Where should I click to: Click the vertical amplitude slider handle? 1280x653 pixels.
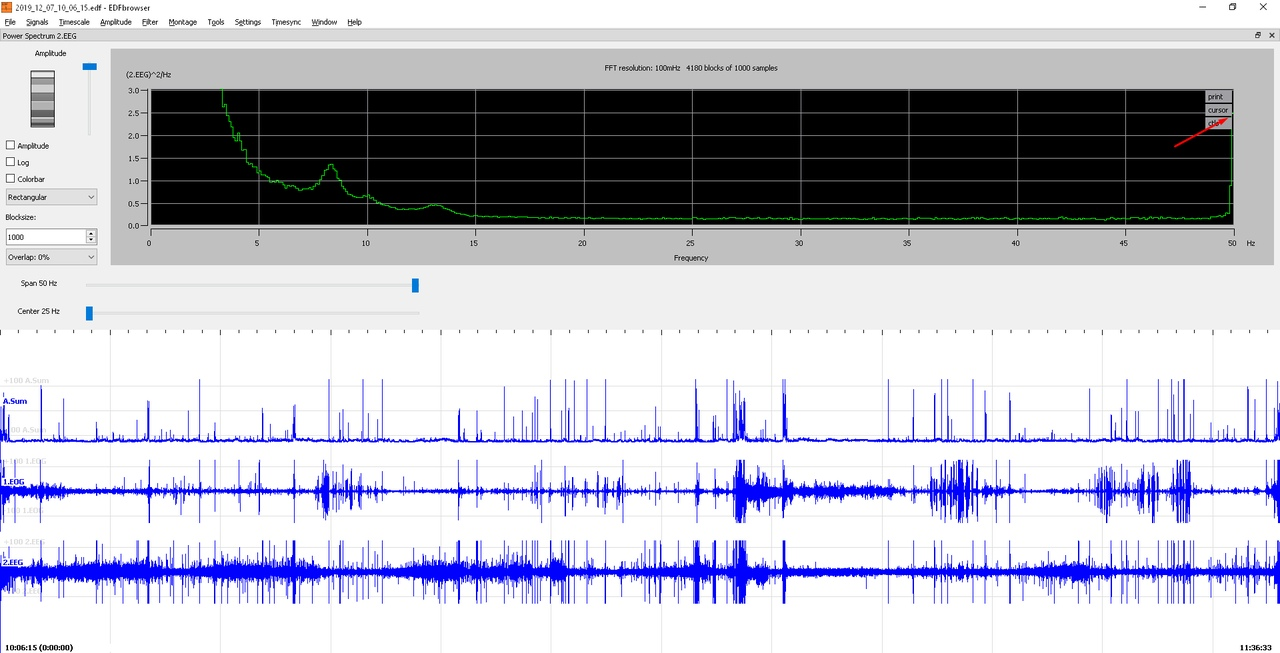coord(90,66)
